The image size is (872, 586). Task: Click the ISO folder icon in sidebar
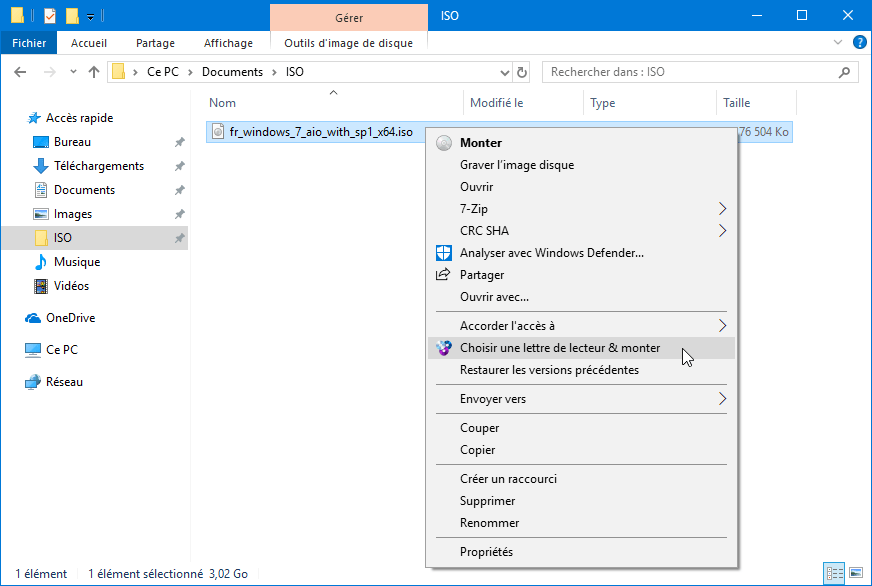tap(41, 238)
